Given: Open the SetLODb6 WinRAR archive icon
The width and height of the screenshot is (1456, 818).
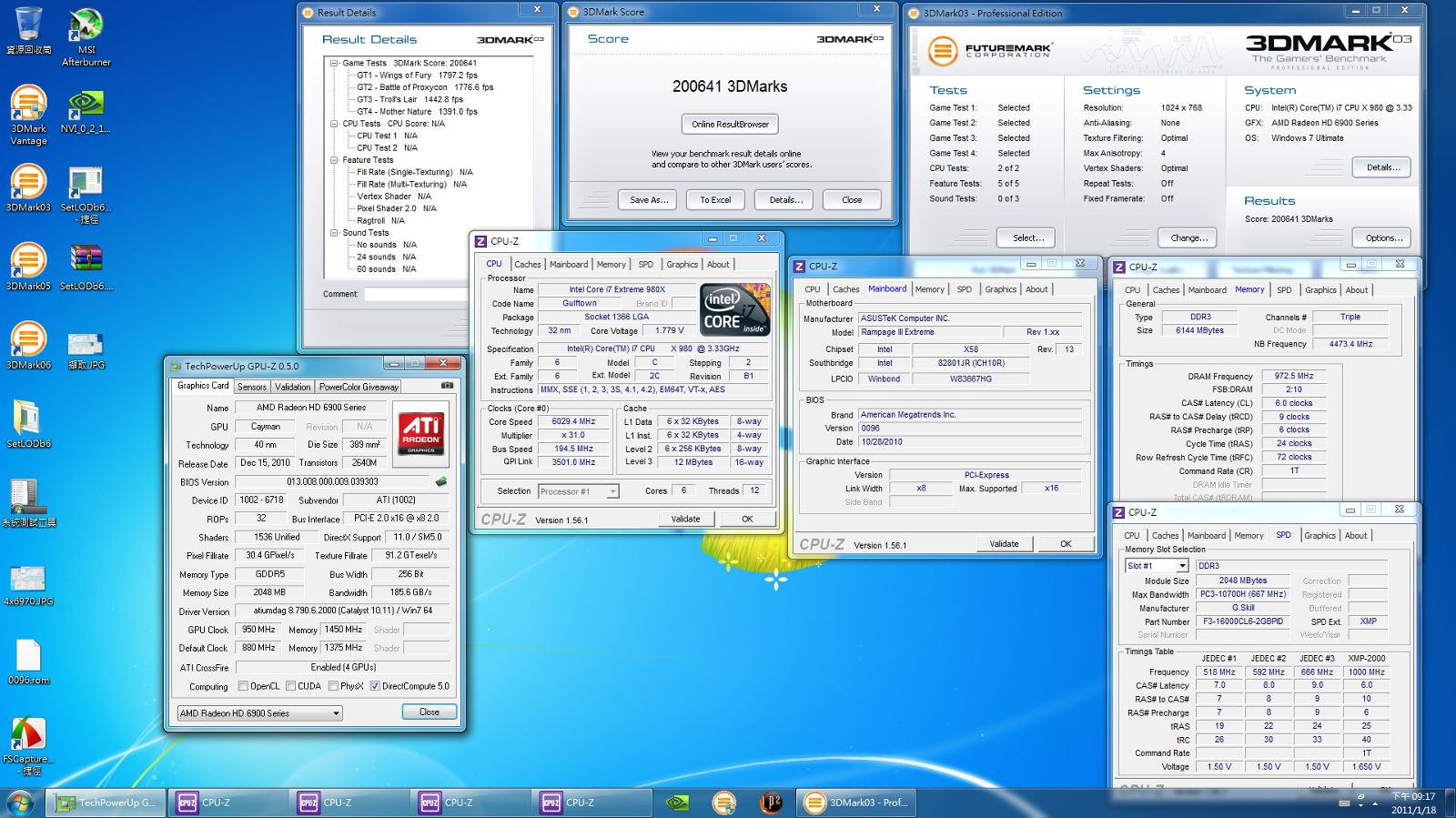Looking at the screenshot, I should pyautogui.click(x=86, y=267).
